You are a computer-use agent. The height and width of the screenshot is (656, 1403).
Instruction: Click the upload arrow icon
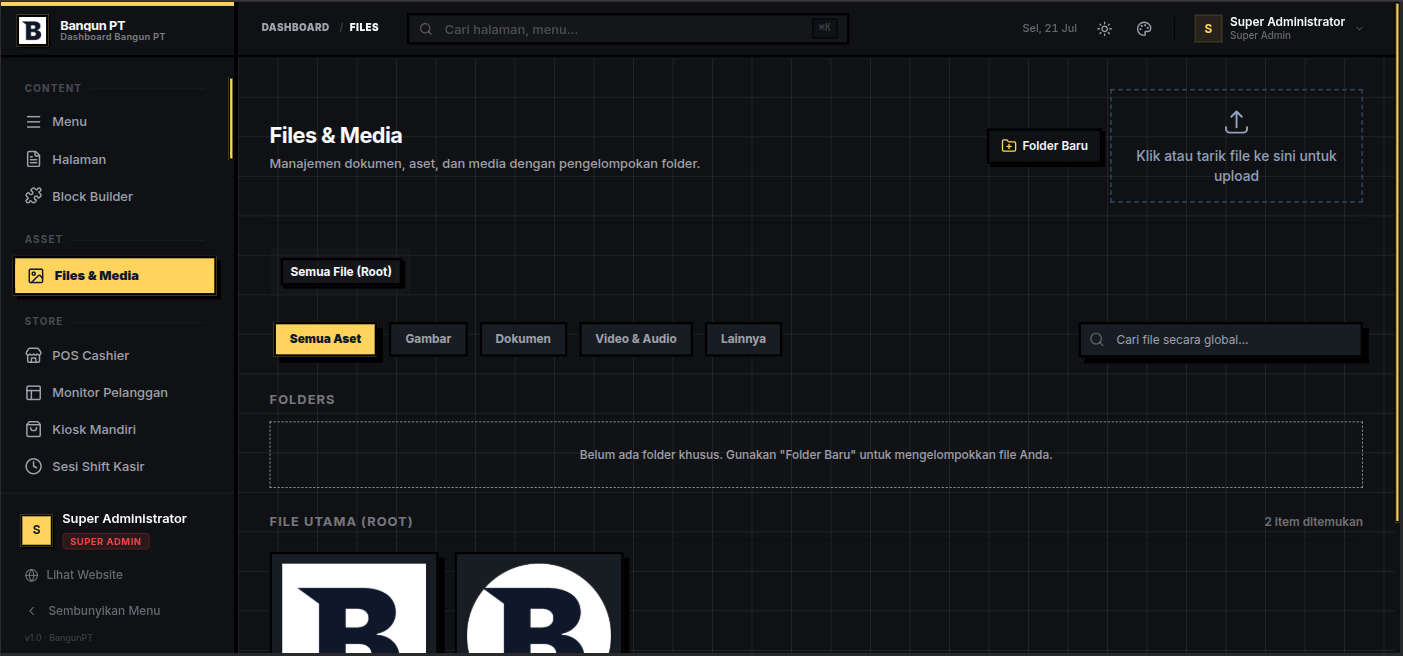point(1236,122)
